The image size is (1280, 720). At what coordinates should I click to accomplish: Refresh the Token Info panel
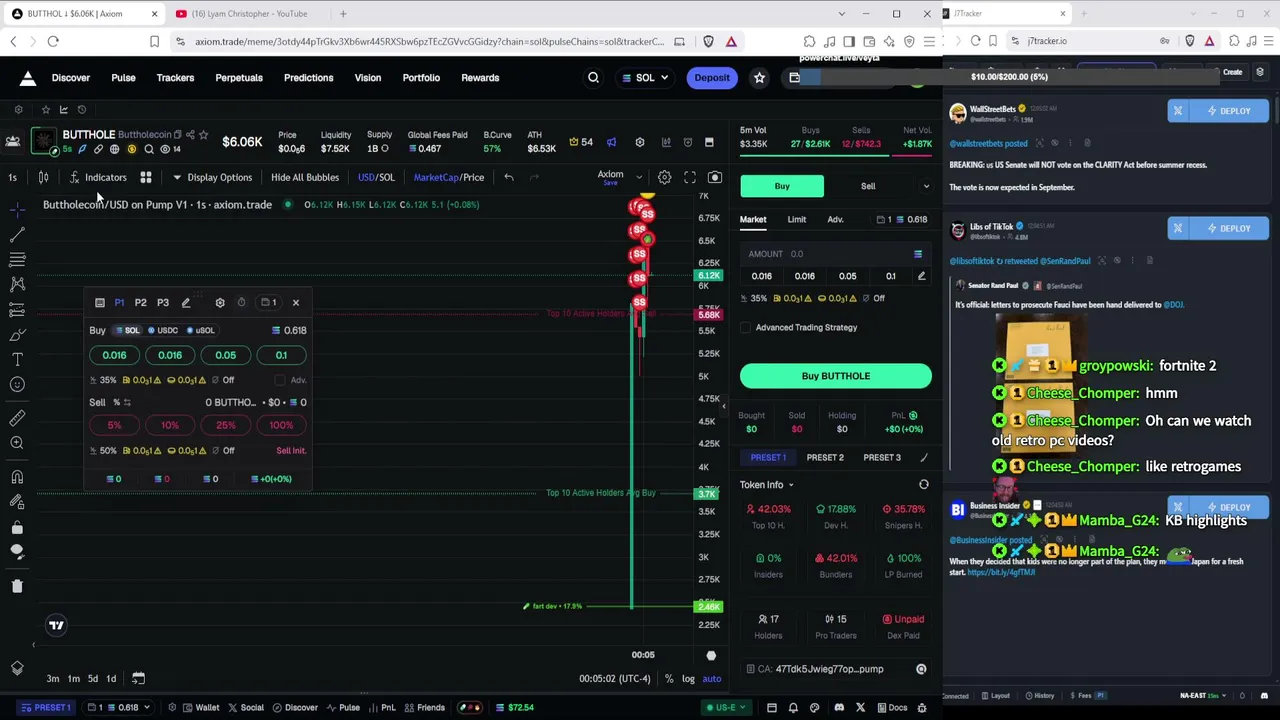(x=923, y=485)
